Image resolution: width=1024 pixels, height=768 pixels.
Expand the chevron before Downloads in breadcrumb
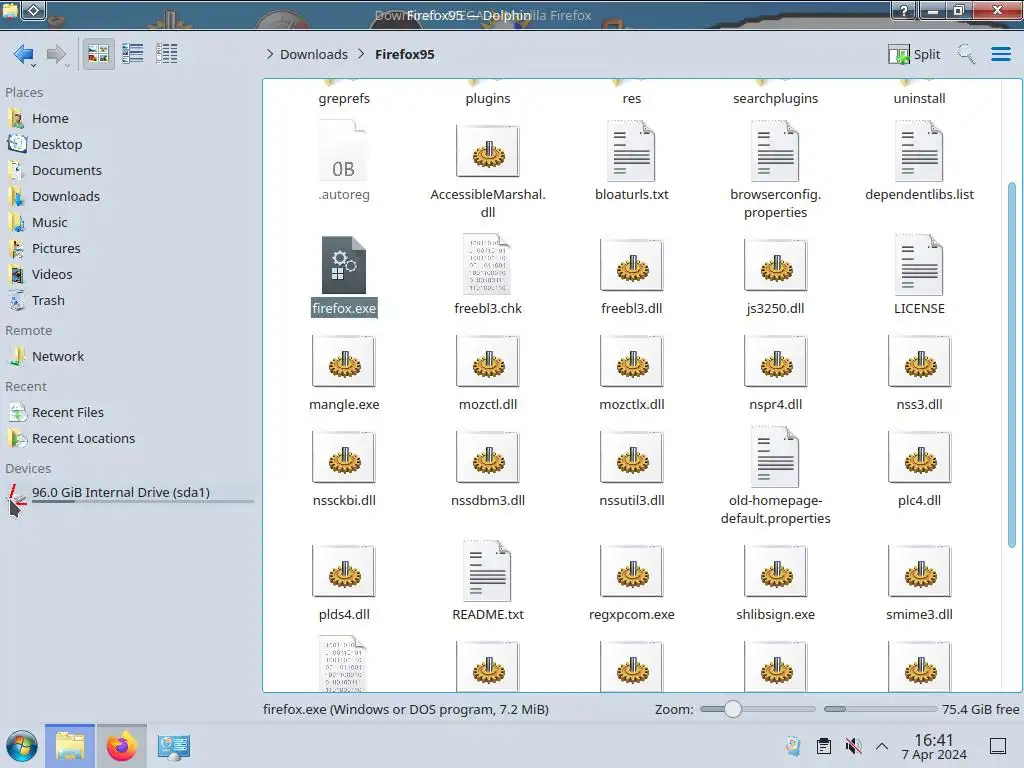point(270,54)
